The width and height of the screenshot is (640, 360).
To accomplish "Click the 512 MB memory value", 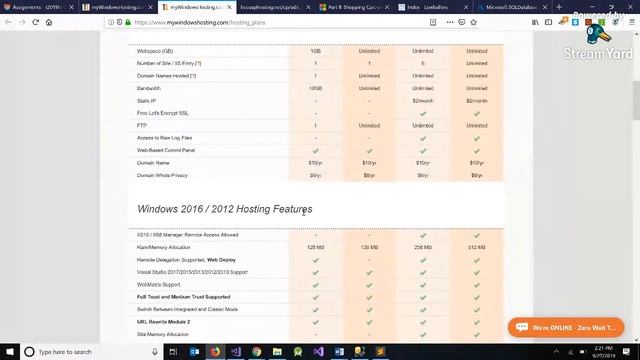I will [477, 247].
